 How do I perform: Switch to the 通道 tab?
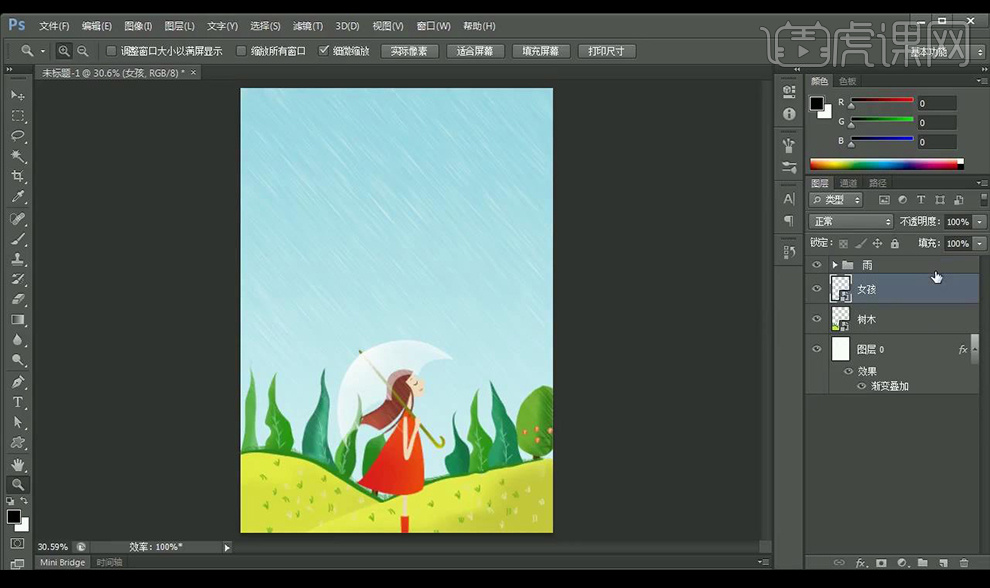[848, 183]
